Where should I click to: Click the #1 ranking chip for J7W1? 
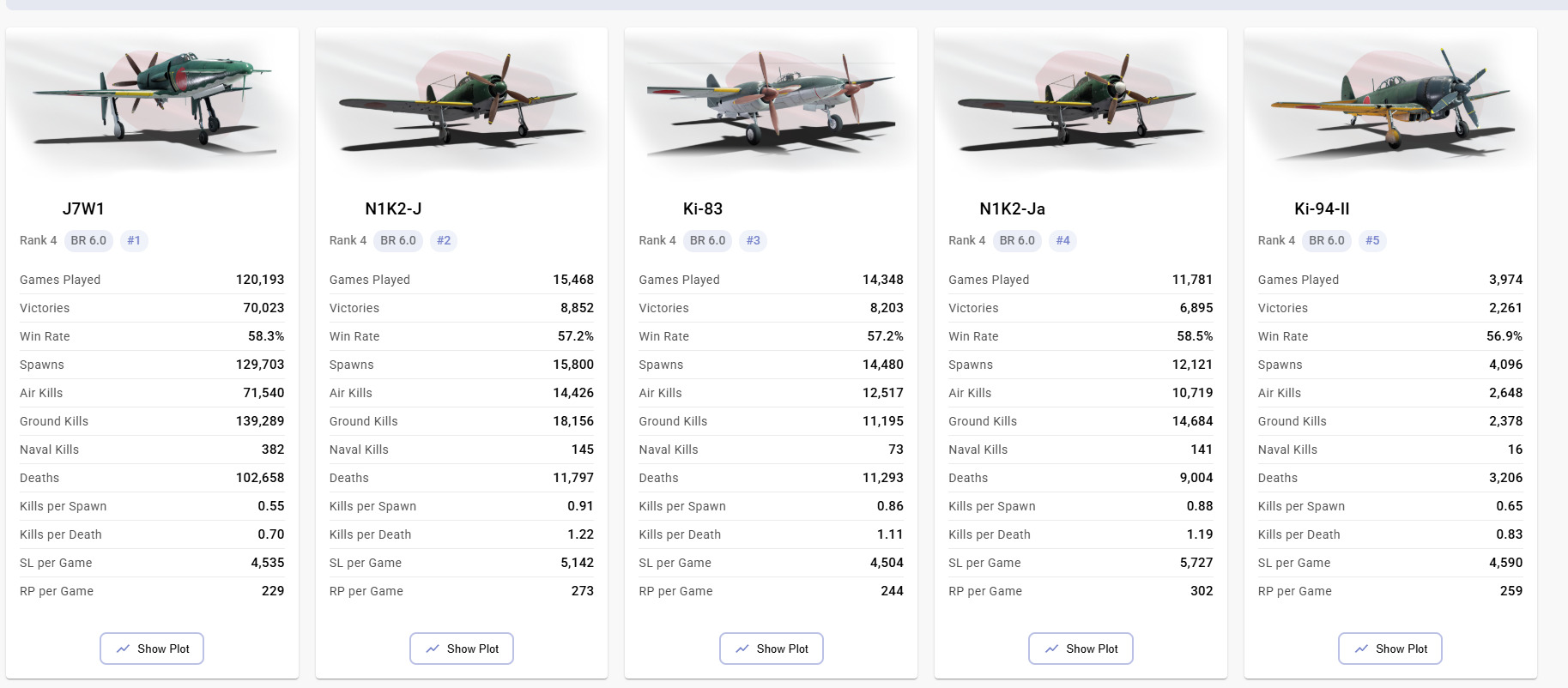click(x=134, y=240)
